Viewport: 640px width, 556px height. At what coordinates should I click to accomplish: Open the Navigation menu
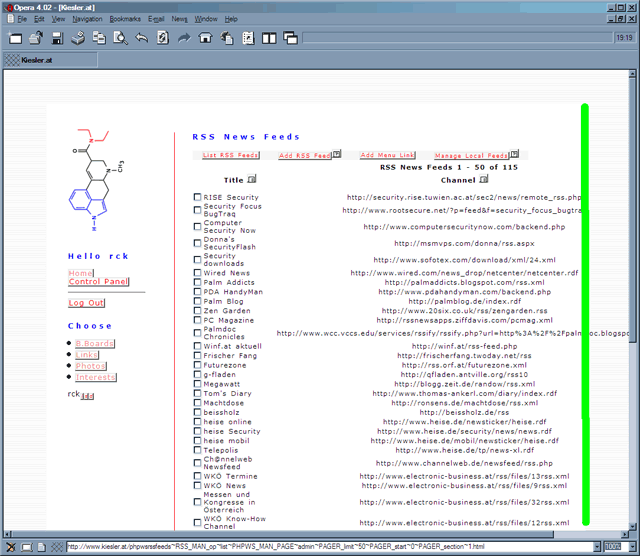[87, 19]
